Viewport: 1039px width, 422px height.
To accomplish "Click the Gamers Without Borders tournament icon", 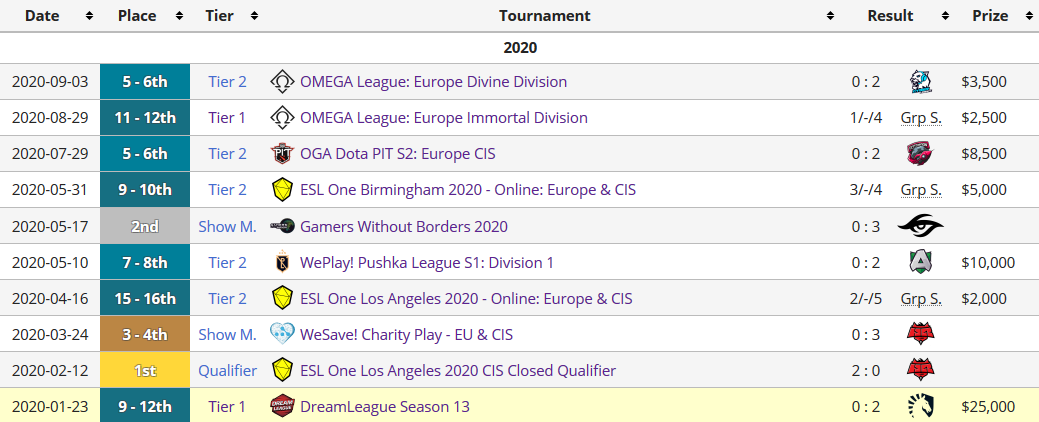I will click(283, 226).
